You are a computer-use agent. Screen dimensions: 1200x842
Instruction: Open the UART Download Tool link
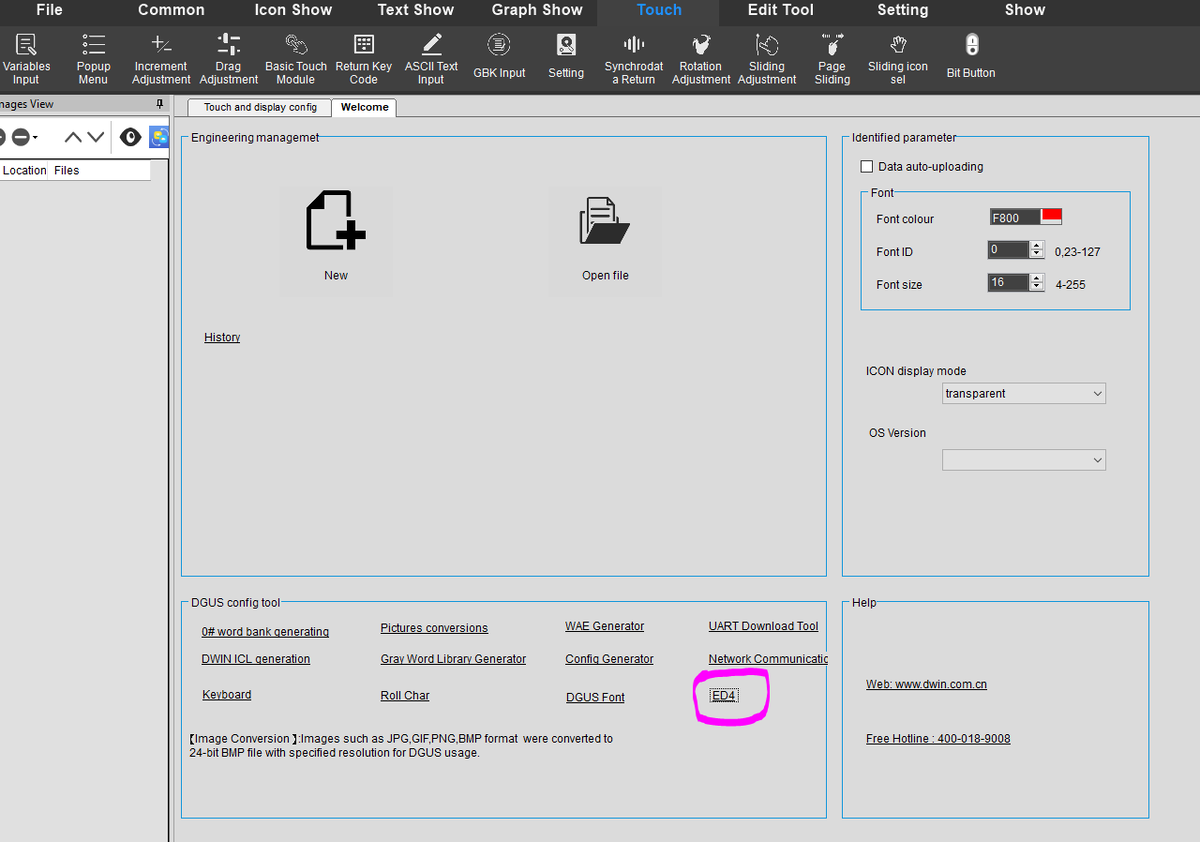[764, 626]
